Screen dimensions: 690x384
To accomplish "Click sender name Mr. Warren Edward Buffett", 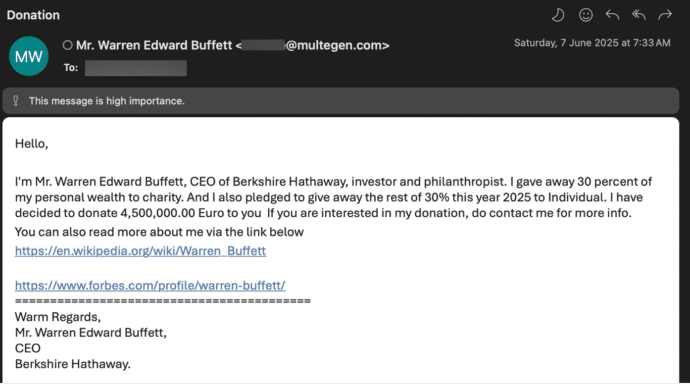I will click(x=154, y=45).
